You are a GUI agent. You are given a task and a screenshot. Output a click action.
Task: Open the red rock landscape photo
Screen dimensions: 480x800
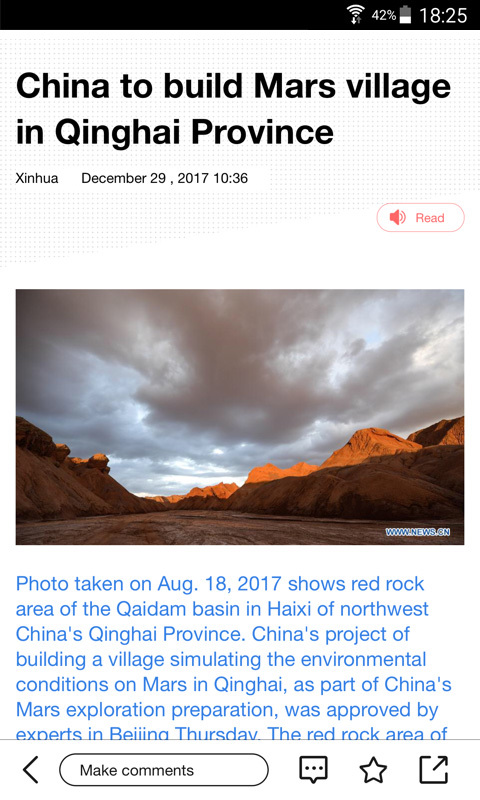[x=240, y=417]
